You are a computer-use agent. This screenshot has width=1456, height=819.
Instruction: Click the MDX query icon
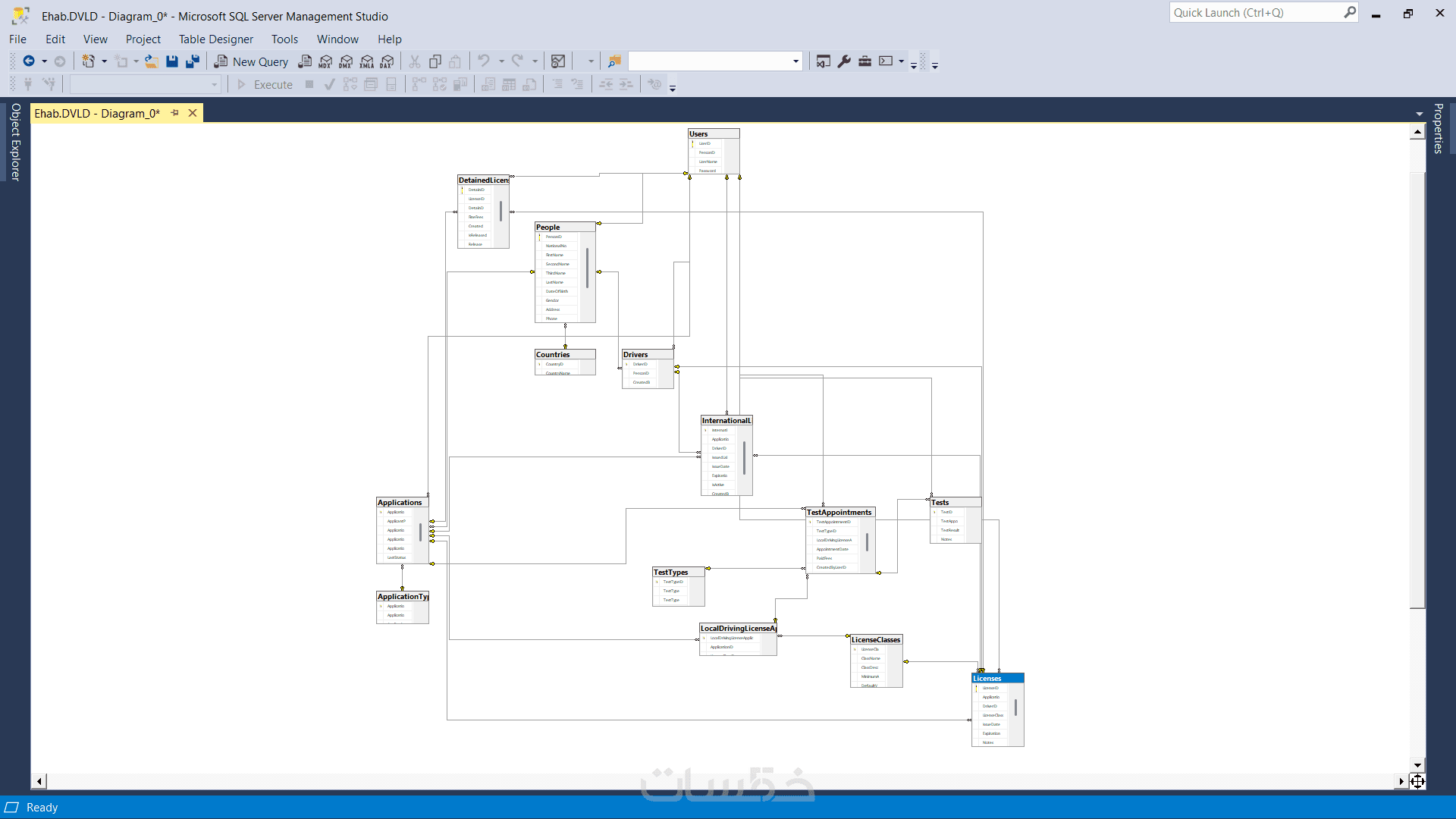[x=325, y=61]
